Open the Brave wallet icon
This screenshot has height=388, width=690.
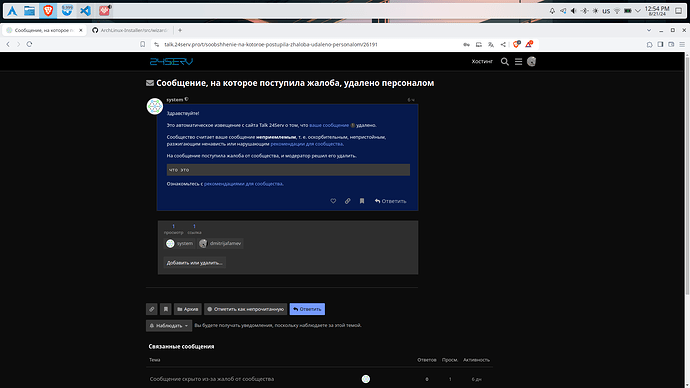[671, 44]
